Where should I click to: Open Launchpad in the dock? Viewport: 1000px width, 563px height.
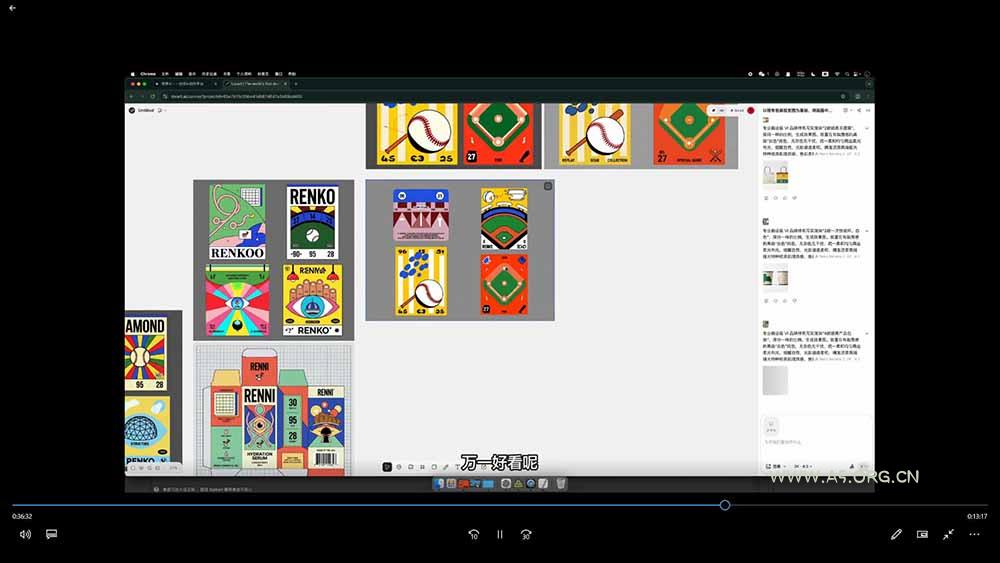pyautogui.click(x=451, y=484)
